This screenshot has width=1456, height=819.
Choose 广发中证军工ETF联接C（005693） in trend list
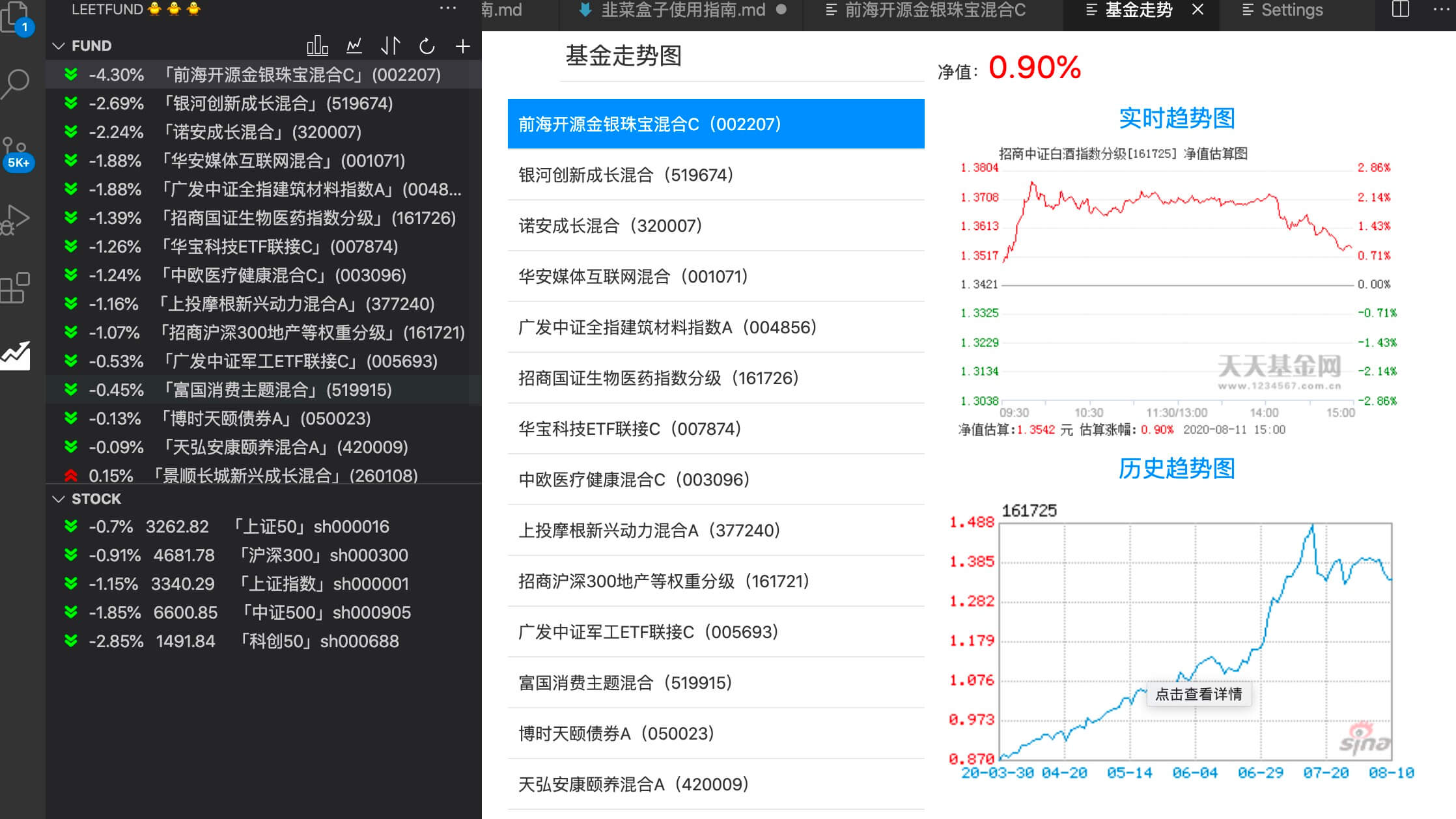click(x=716, y=632)
